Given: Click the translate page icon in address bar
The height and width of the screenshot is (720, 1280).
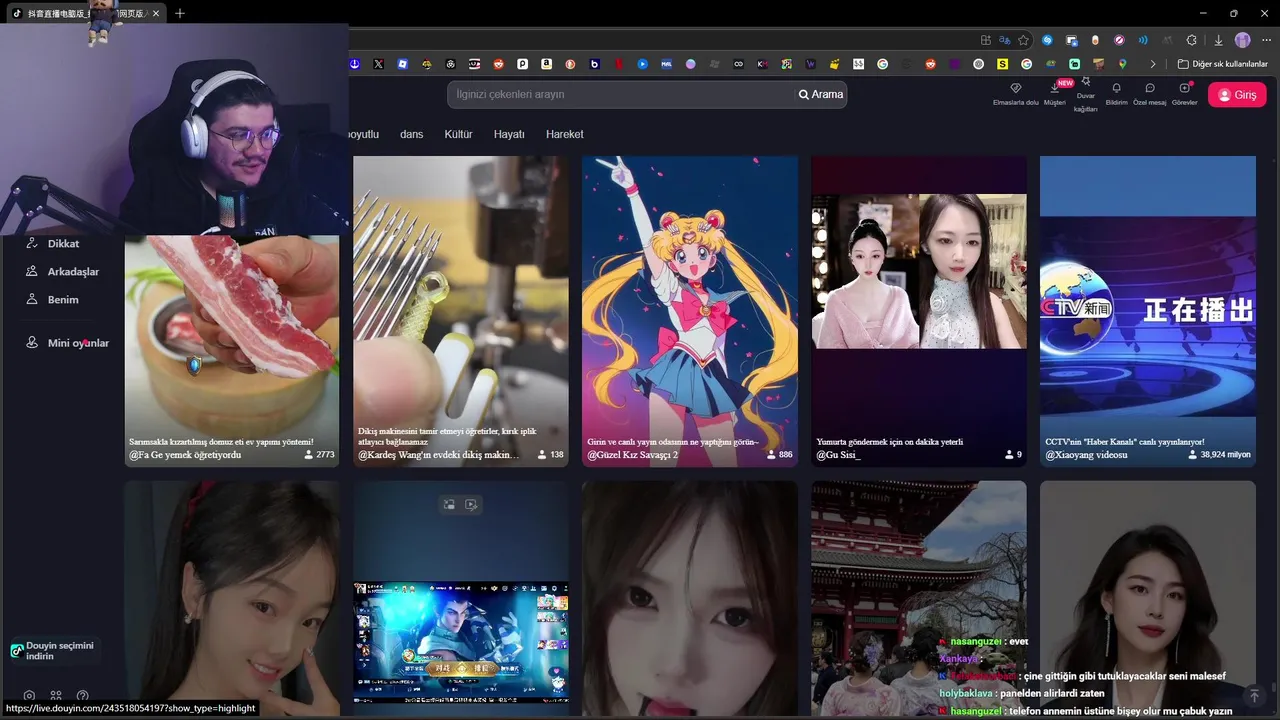Looking at the screenshot, I should 1004,40.
